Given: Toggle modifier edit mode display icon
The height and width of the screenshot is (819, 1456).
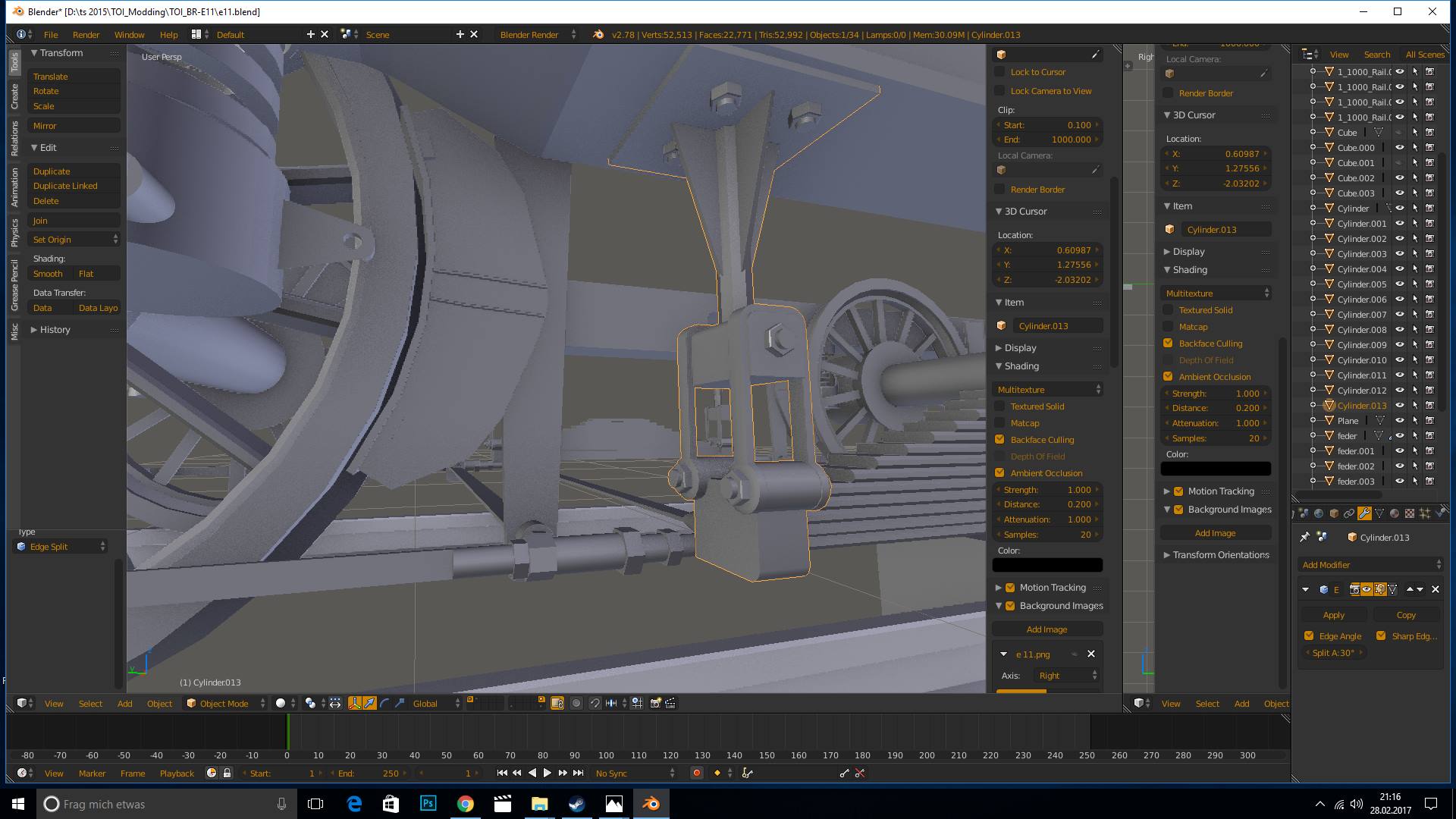Looking at the screenshot, I should [1380, 589].
